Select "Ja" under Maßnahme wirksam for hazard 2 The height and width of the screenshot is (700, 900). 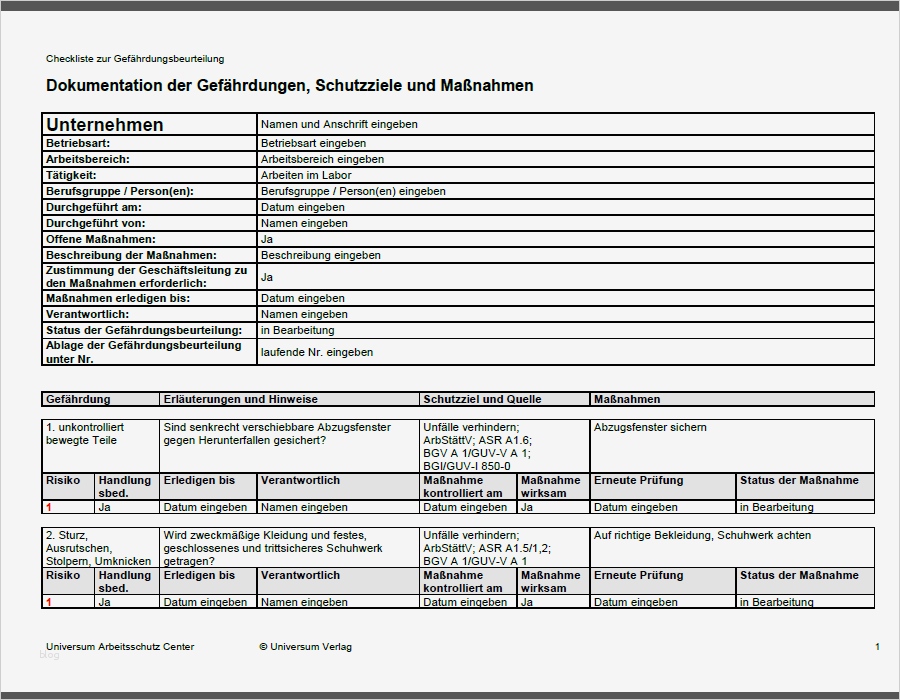[523, 602]
